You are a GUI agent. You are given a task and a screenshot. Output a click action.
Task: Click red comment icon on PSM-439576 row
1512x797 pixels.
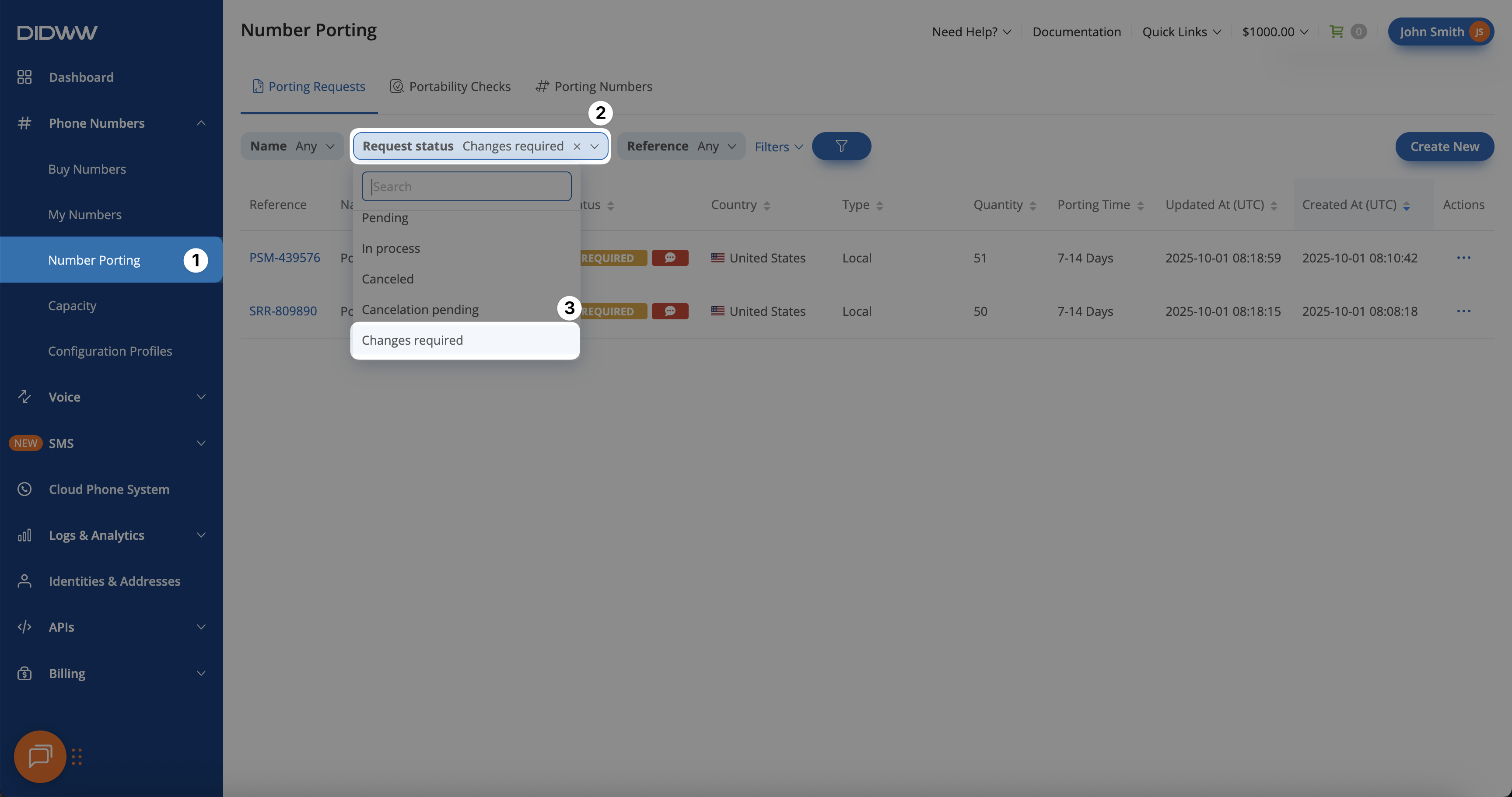tap(670, 258)
